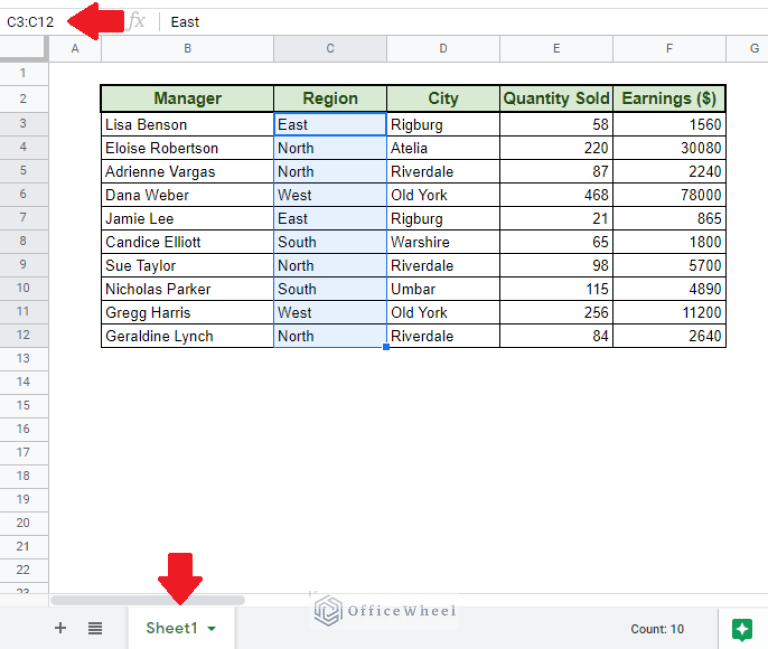Image resolution: width=768 pixels, height=649 pixels.
Task: Open the Count: 10 summary dropdown
Action: (657, 629)
